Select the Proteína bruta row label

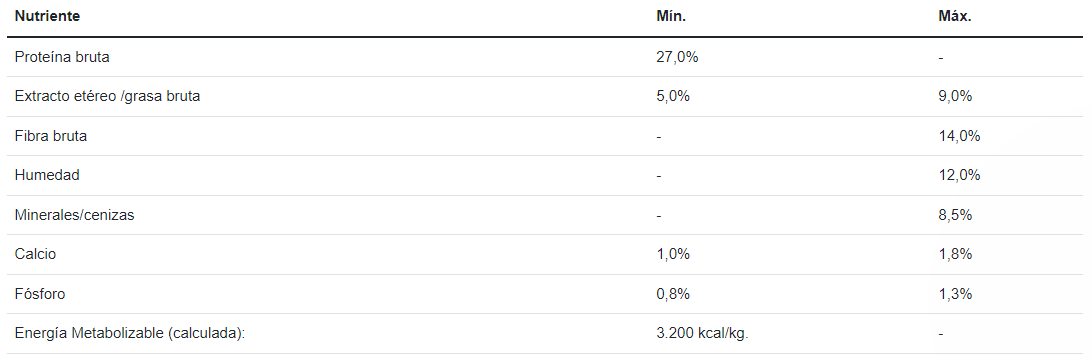pos(62,57)
